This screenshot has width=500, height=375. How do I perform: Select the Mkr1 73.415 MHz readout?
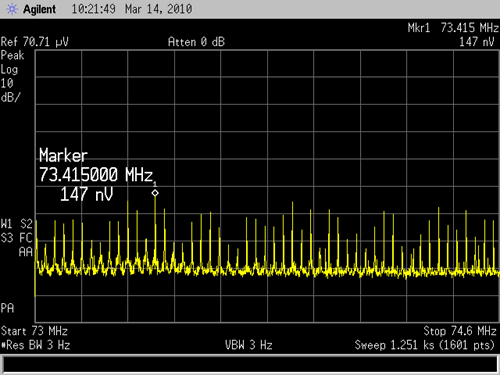point(453,28)
